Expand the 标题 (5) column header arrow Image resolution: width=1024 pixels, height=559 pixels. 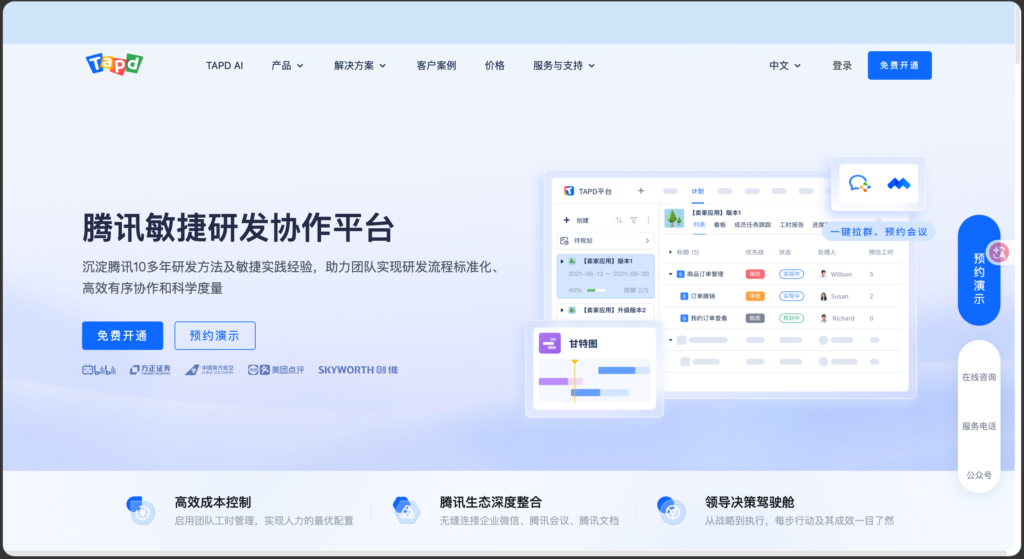click(670, 252)
